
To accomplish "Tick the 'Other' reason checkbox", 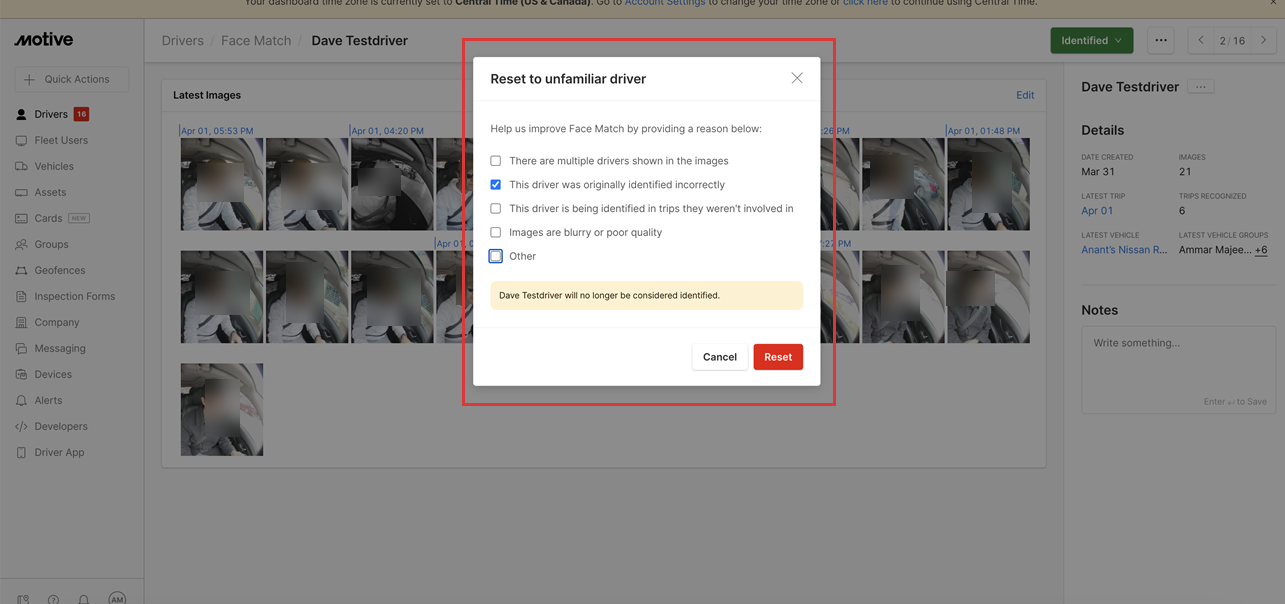I will pyautogui.click(x=495, y=257).
